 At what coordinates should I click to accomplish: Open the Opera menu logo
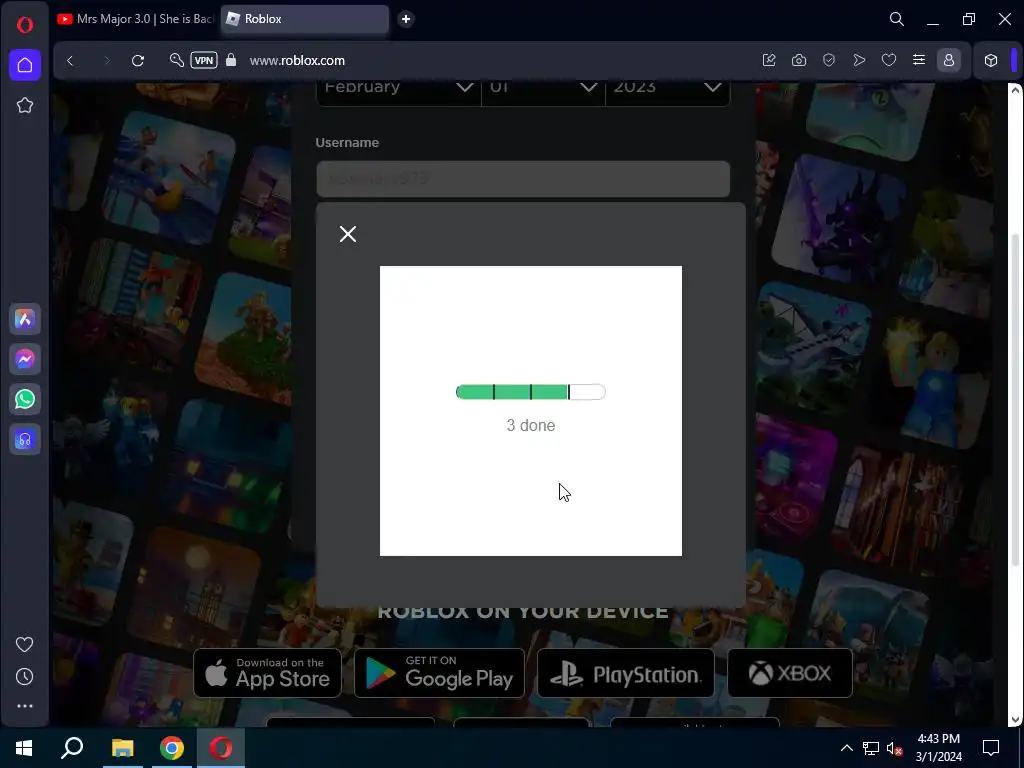point(25,25)
